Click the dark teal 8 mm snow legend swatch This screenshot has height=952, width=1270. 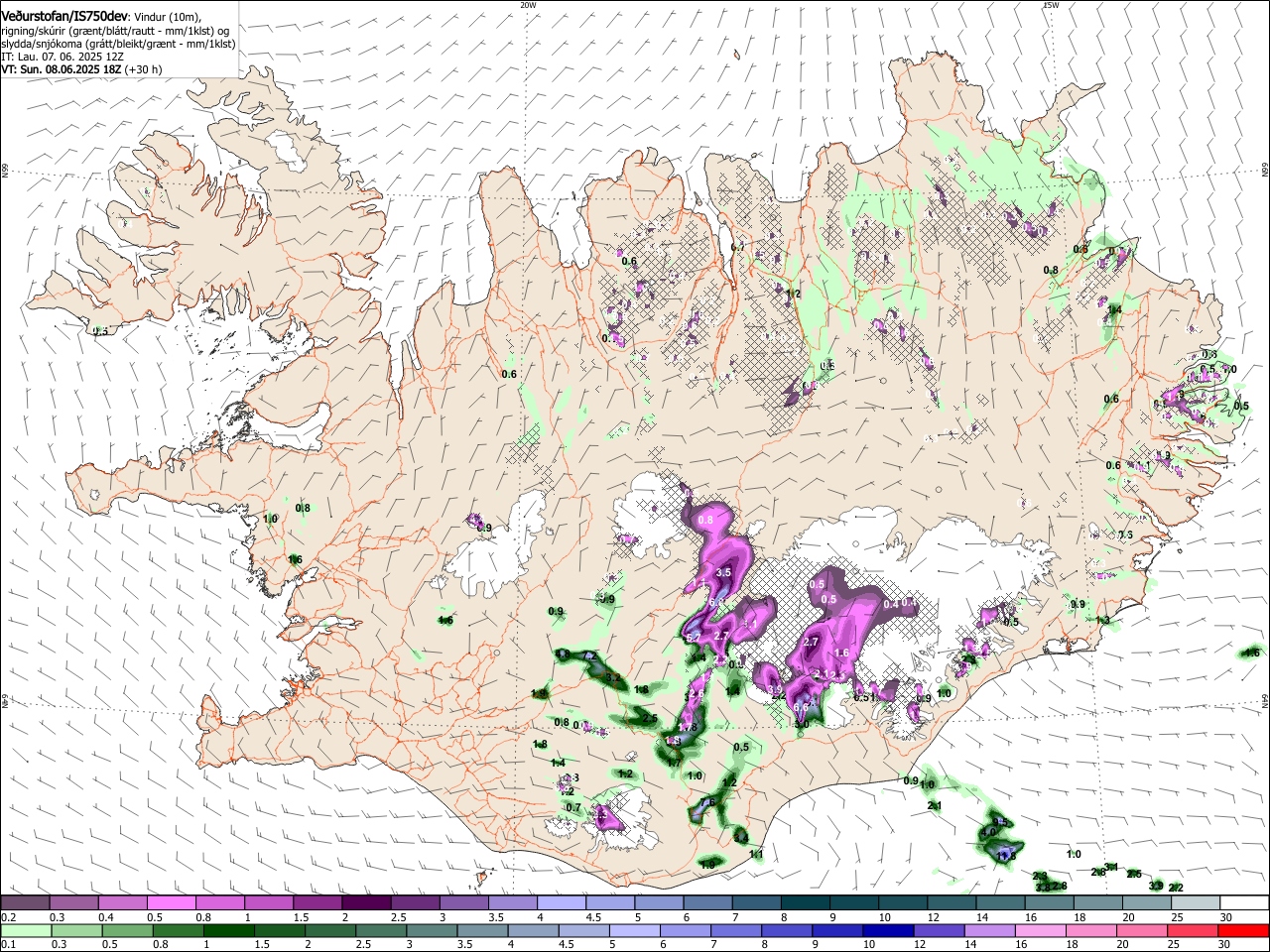[805, 903]
